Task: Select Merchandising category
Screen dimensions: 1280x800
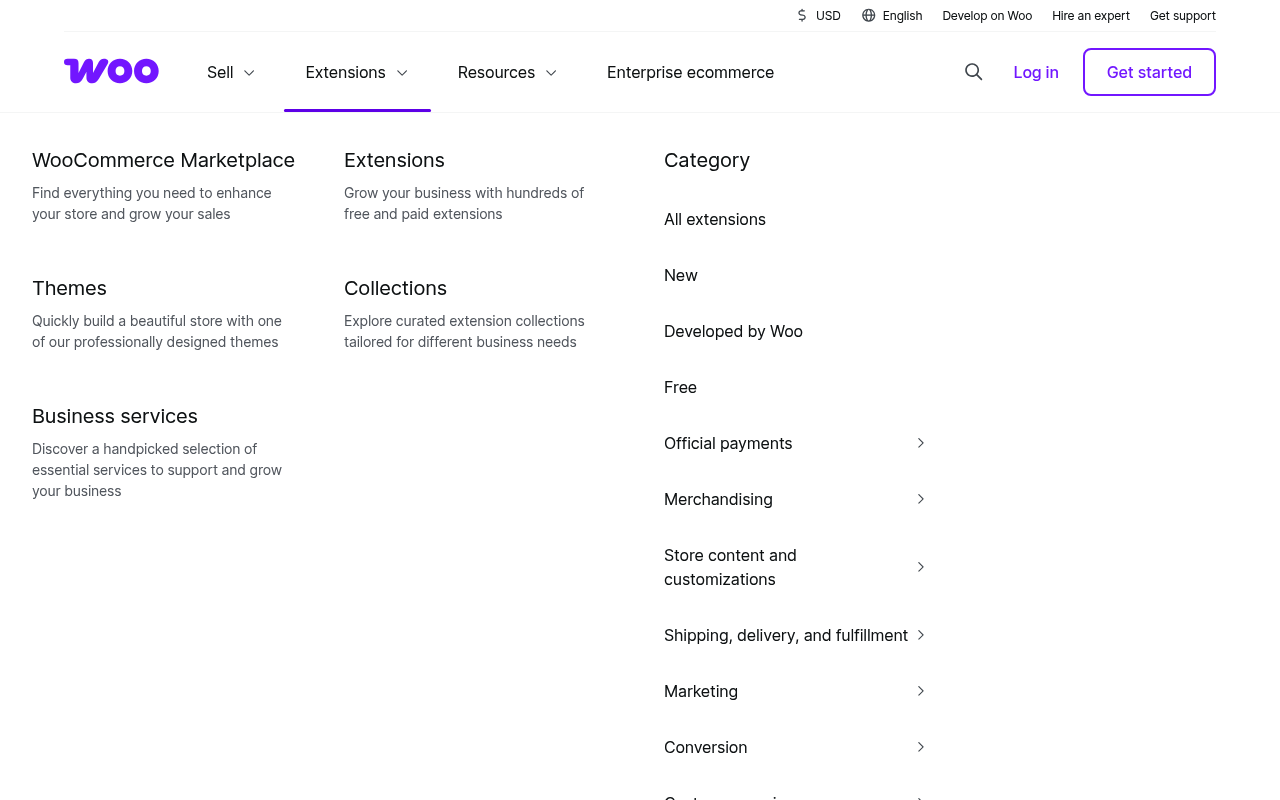Action: (x=718, y=499)
